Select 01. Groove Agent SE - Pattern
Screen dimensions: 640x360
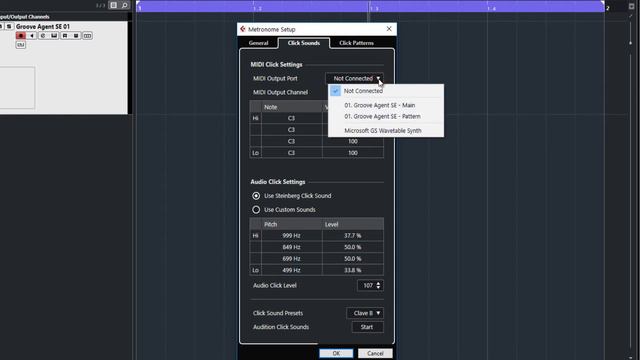coord(386,116)
